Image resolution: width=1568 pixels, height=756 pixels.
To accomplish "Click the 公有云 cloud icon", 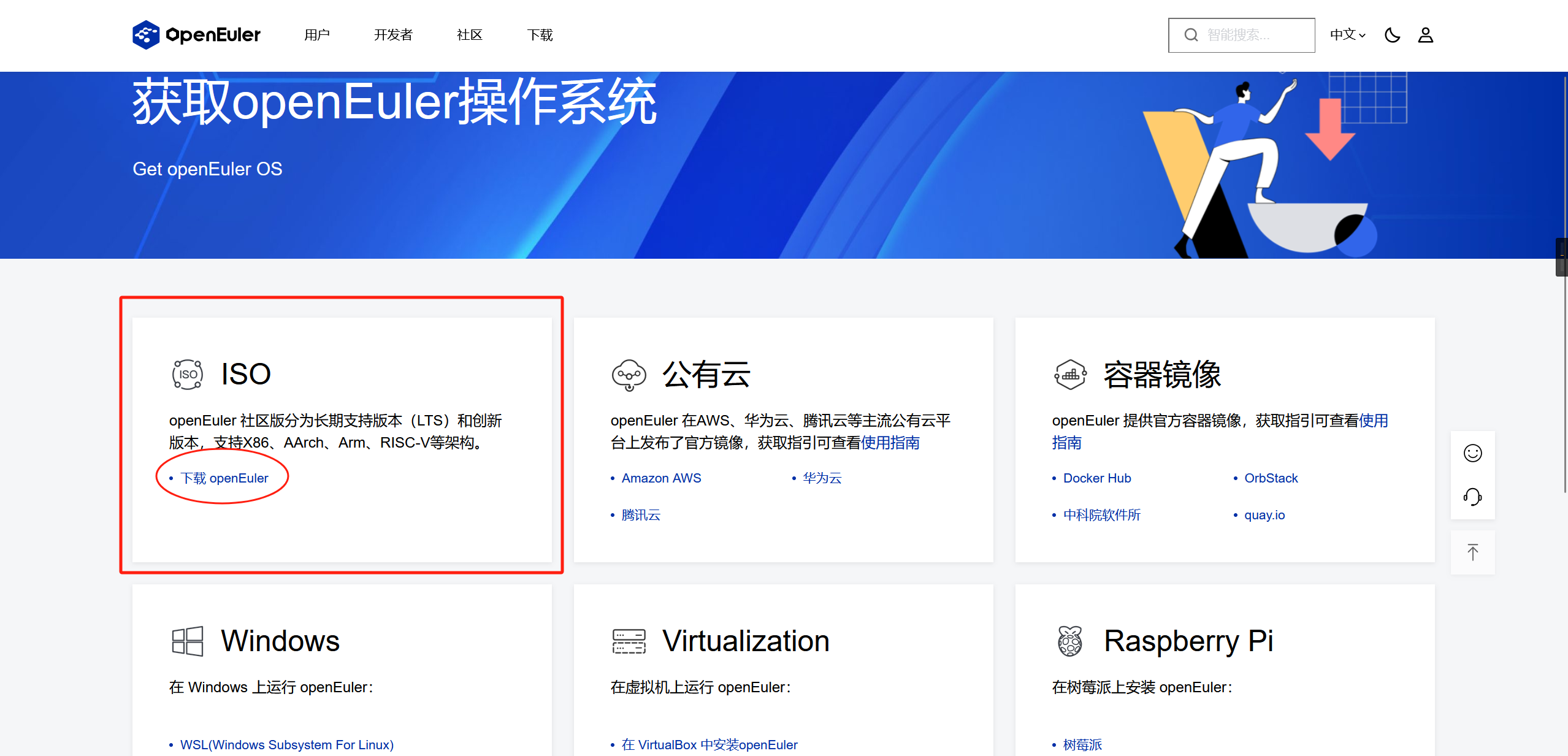I will click(x=629, y=375).
